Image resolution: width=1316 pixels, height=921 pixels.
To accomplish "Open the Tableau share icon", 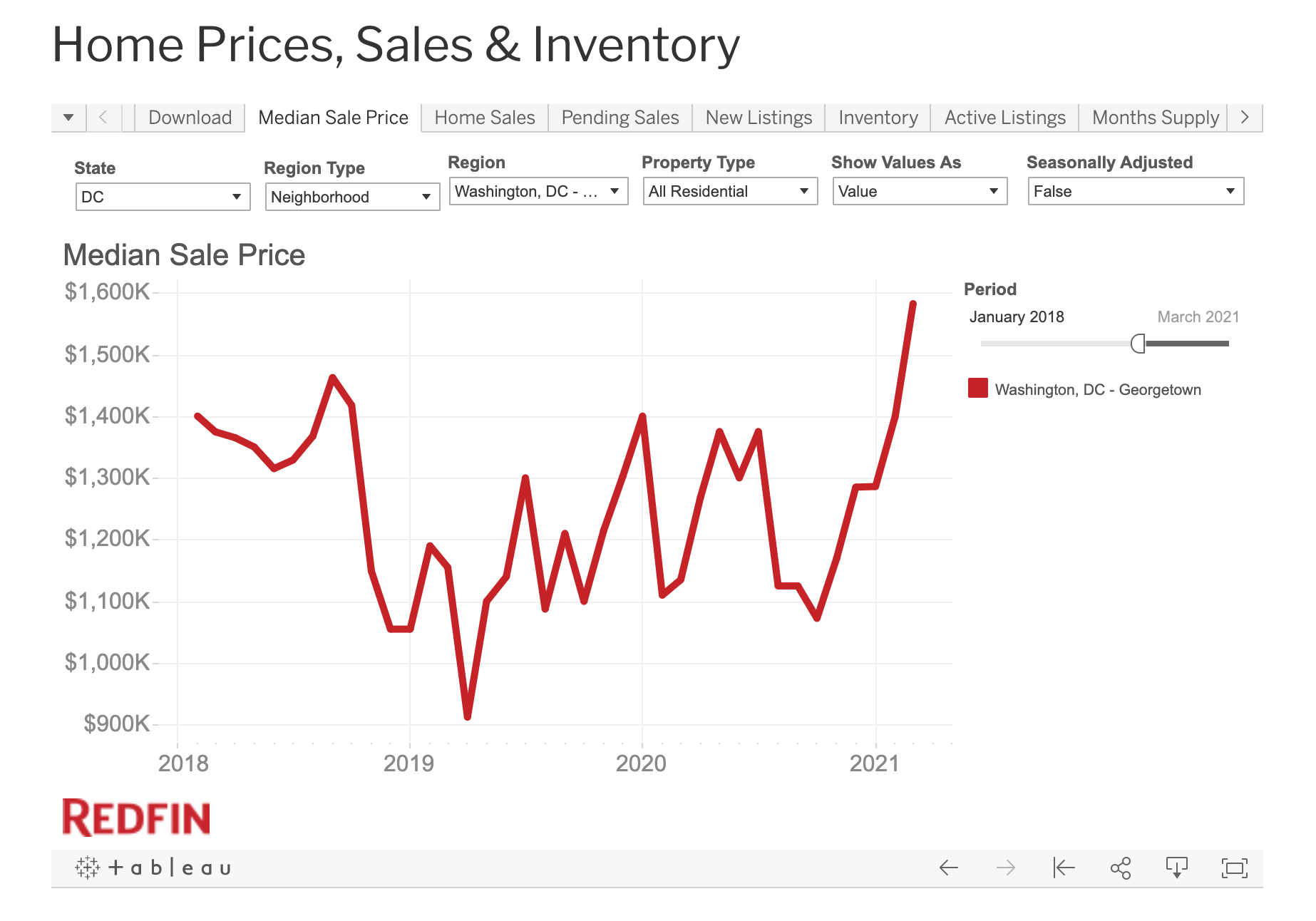I will (1121, 868).
